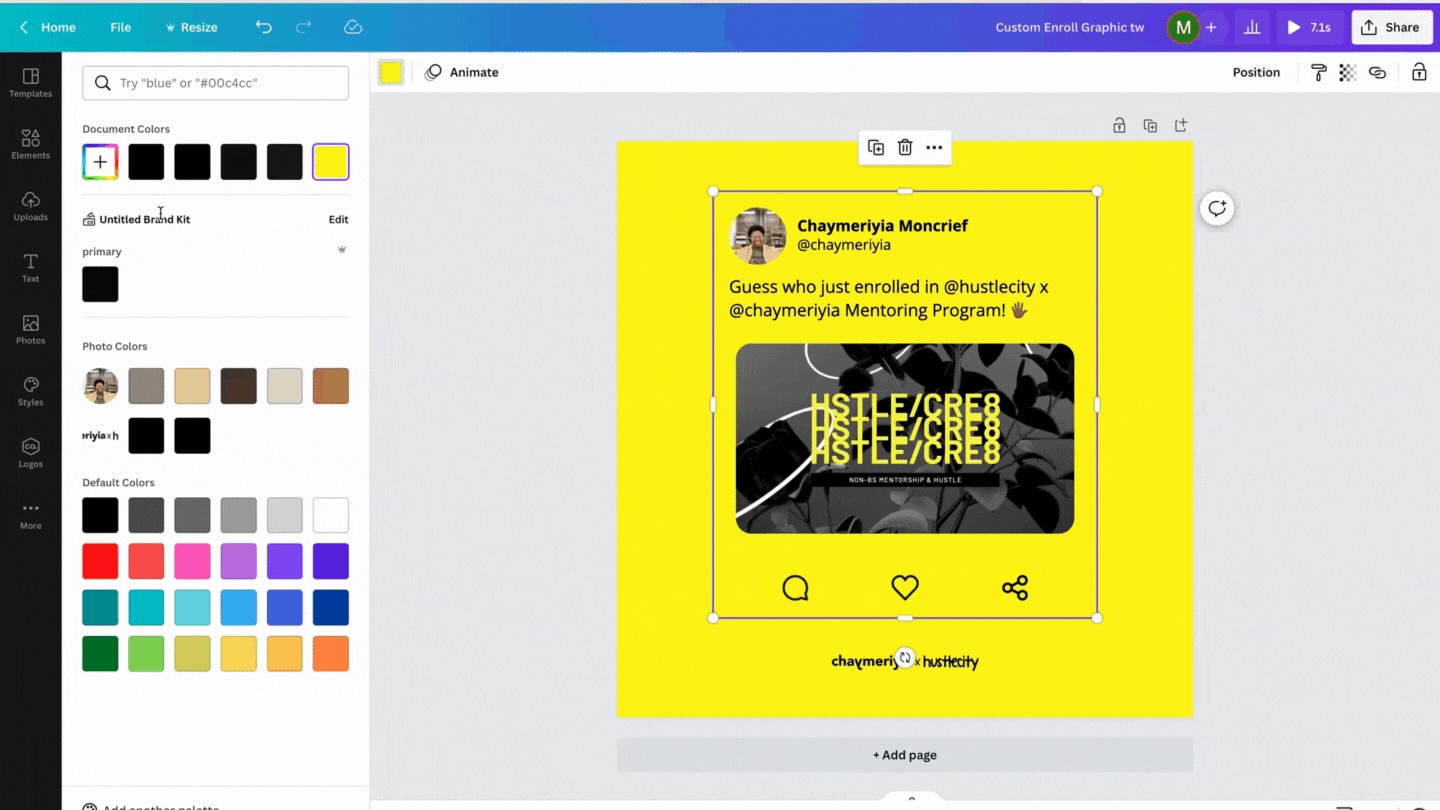The height and width of the screenshot is (810, 1440).
Task: Click the Undo arrow
Action: coord(264,27)
